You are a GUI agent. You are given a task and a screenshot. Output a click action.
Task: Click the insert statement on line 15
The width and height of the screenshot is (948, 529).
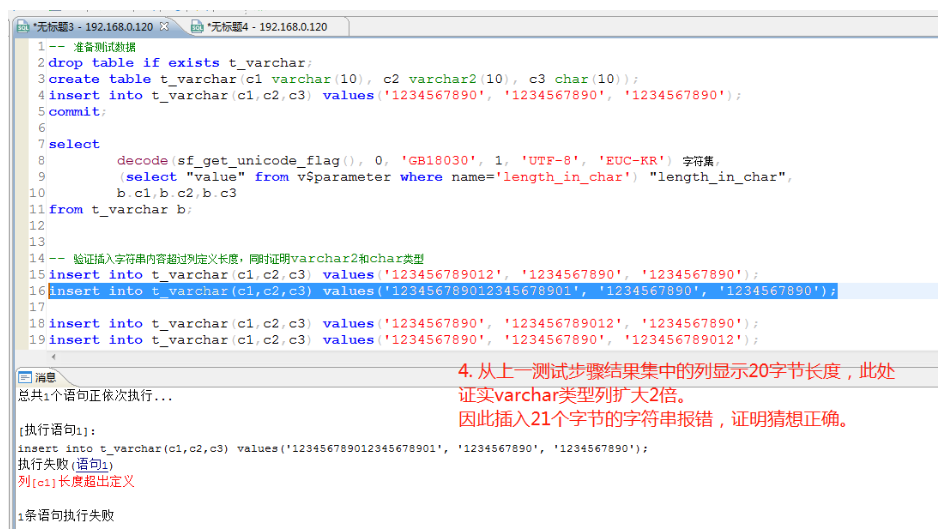[403, 275]
